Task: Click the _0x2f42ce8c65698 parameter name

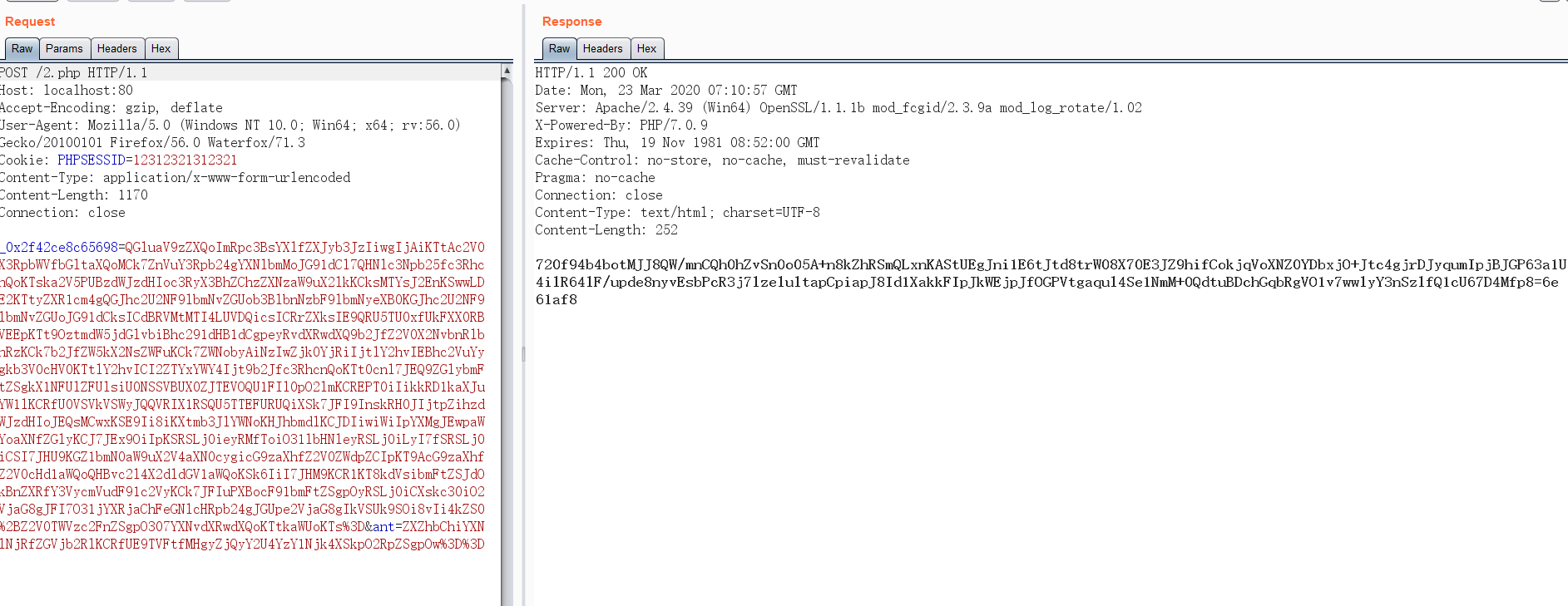Action: pos(60,248)
